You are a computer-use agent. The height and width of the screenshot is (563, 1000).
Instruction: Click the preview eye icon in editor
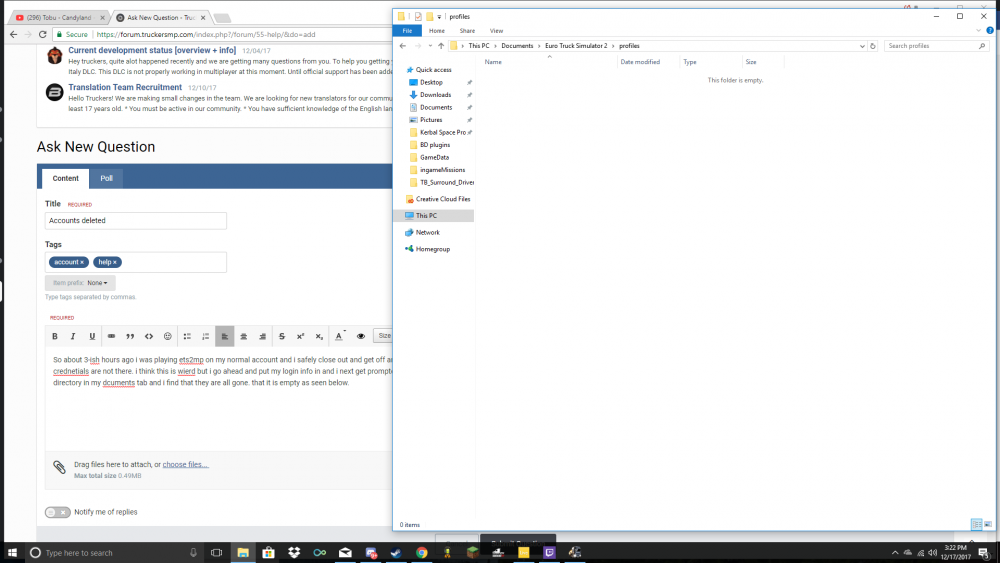tap(361, 336)
